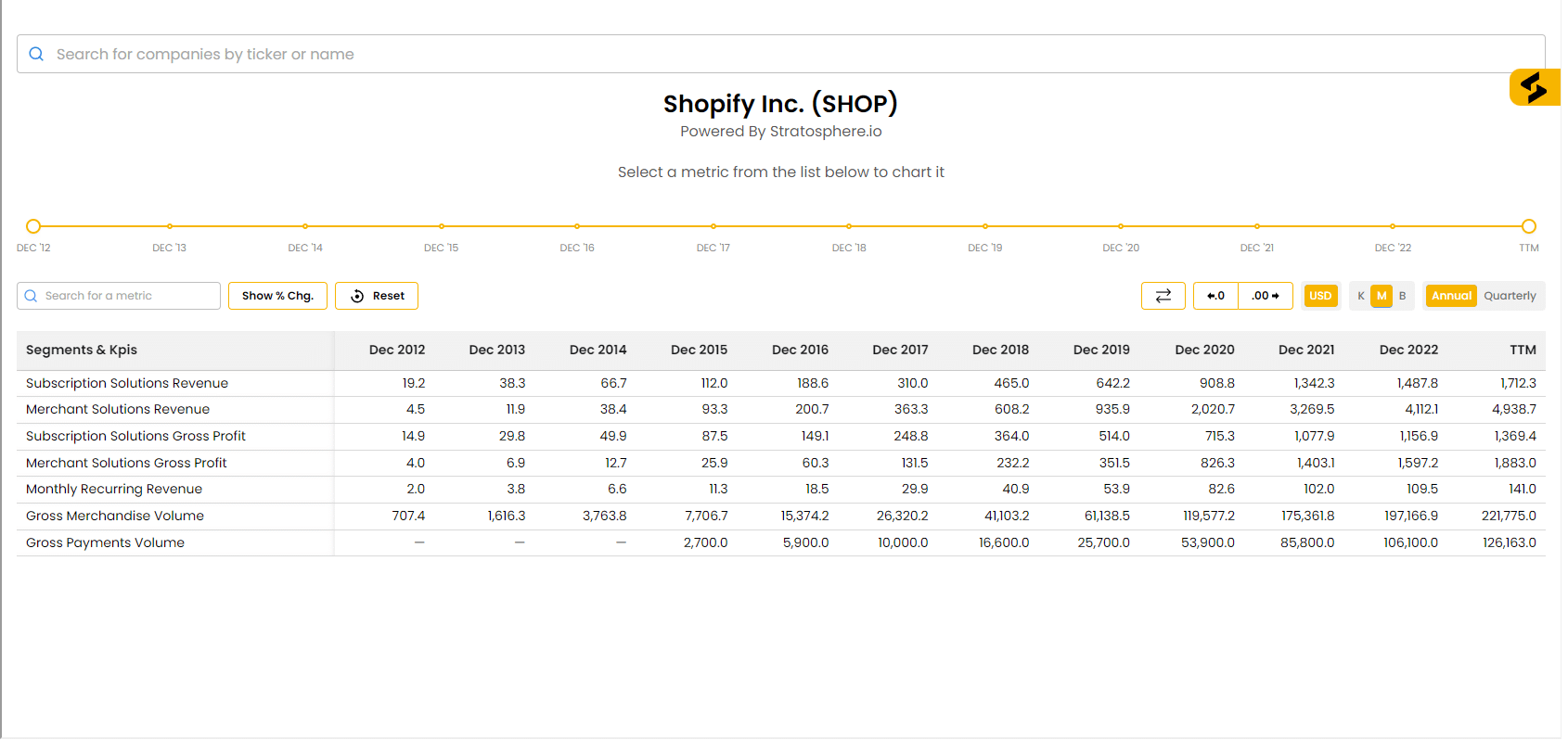The width and height of the screenshot is (1568, 740).
Task: Switch to the Quarterly view
Action: click(1510, 296)
